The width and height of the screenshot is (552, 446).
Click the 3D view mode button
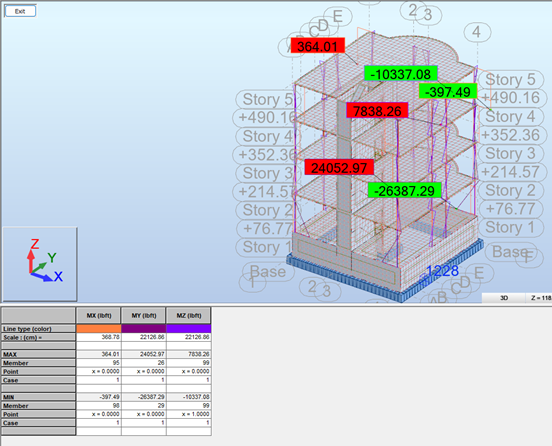[x=504, y=298]
